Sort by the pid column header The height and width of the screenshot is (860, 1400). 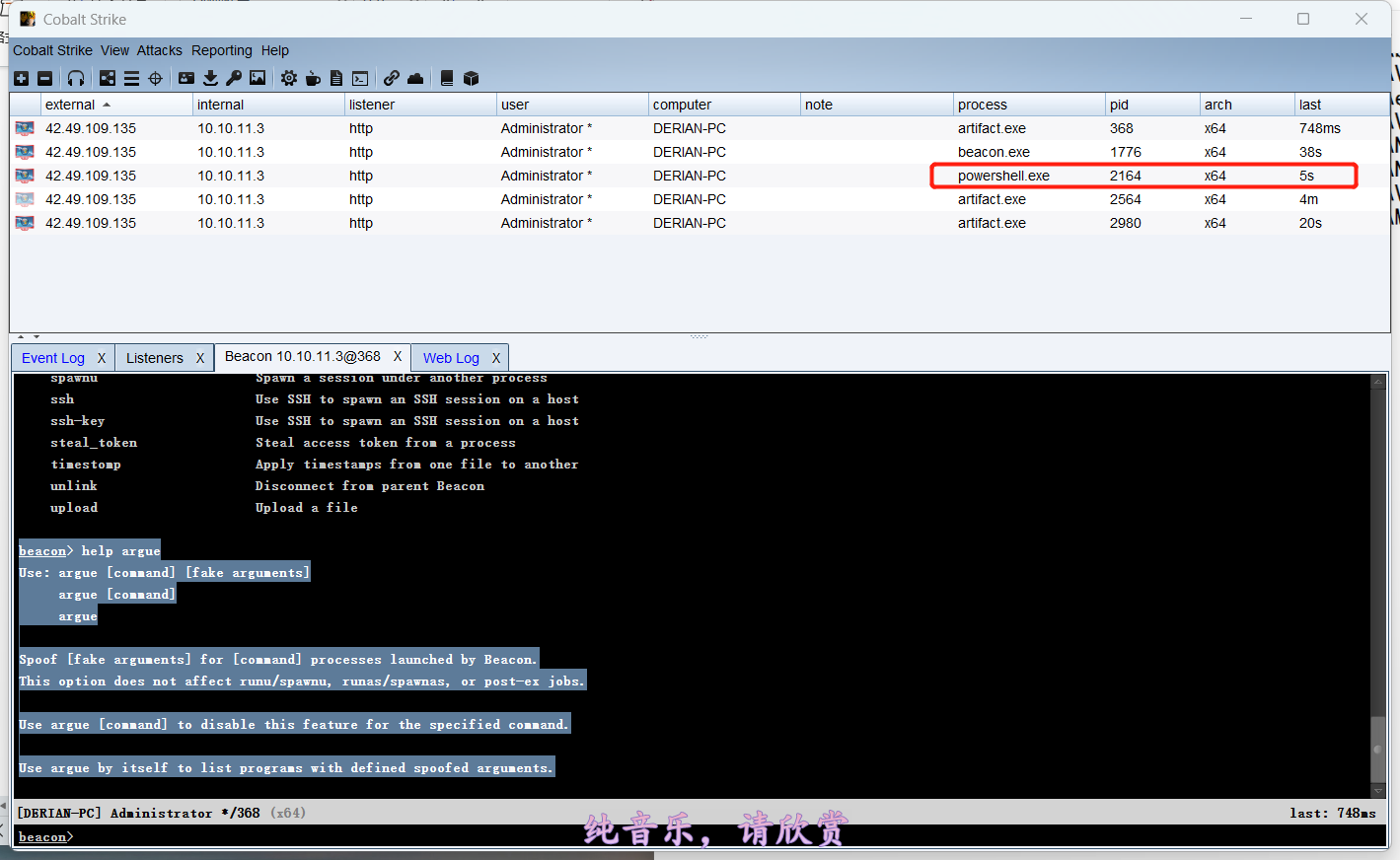pyautogui.click(x=1152, y=105)
